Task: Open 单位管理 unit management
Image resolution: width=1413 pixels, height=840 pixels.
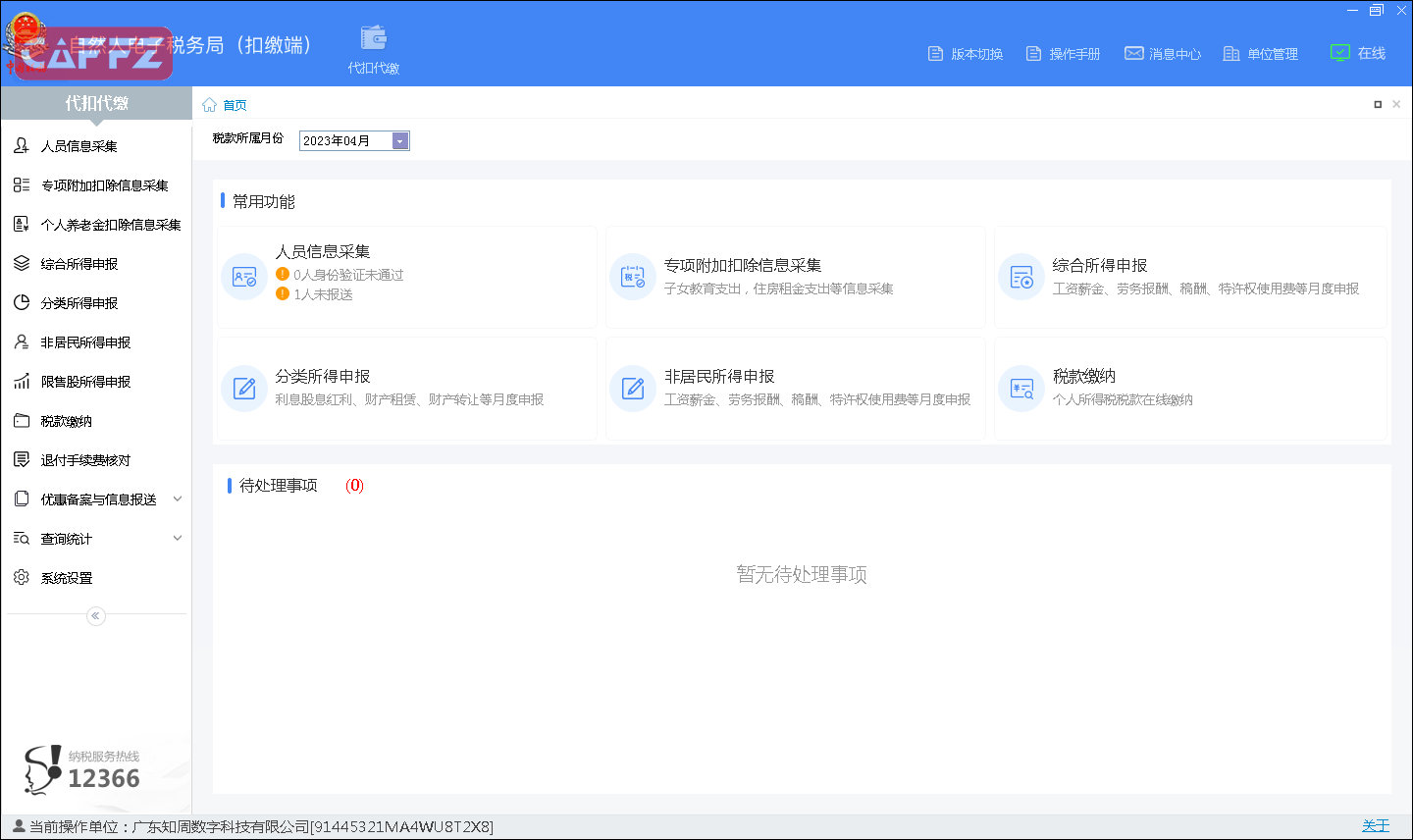Action: (1261, 54)
